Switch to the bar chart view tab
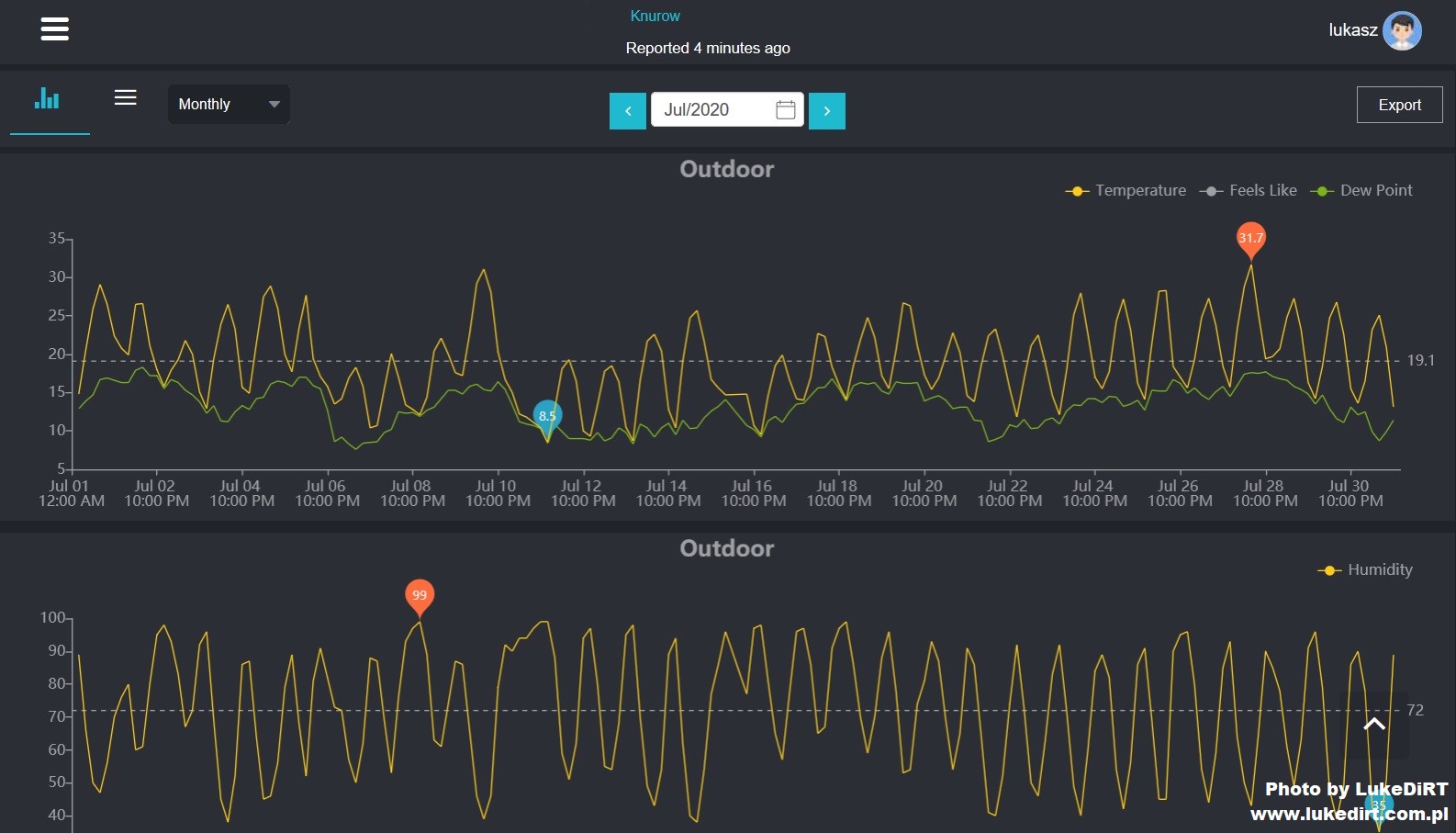 [47, 99]
